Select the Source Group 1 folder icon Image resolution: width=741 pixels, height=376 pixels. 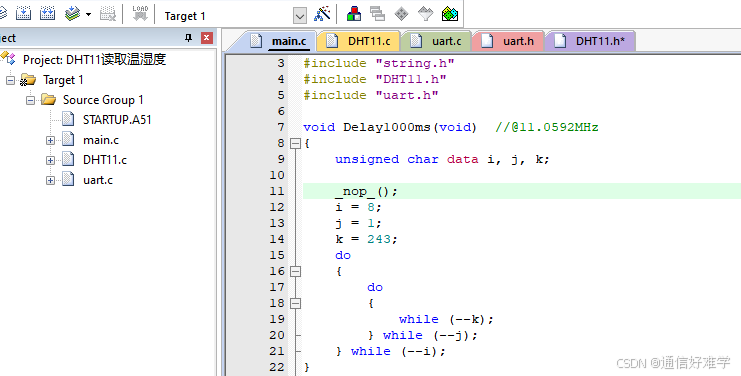coord(48,100)
